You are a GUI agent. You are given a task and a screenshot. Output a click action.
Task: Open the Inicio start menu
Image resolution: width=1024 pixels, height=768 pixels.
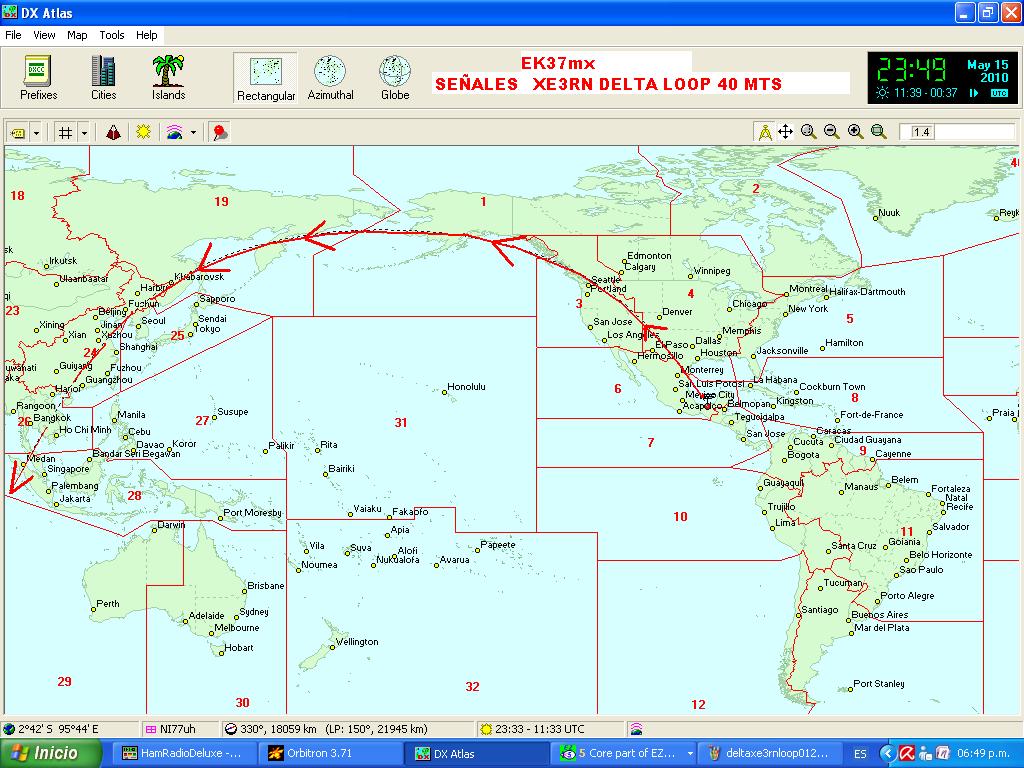[51, 753]
